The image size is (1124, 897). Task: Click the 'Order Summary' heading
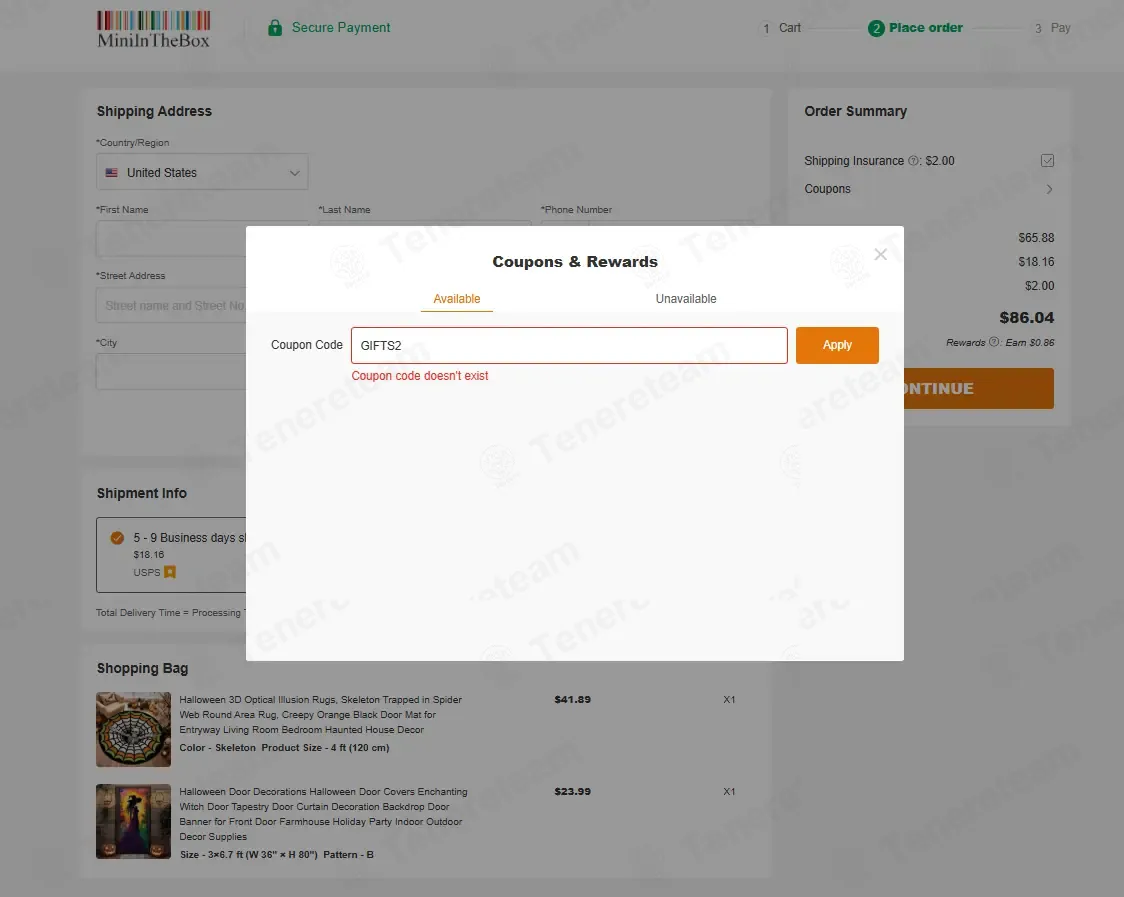pos(855,111)
